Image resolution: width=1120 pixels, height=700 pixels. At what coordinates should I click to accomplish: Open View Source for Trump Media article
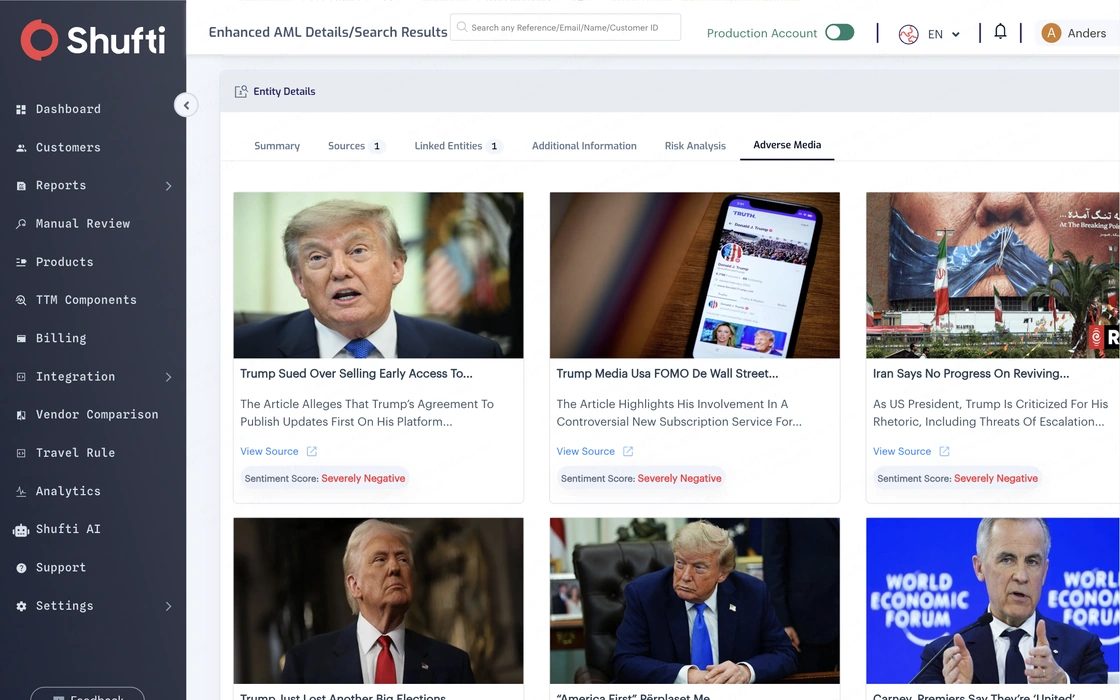[x=586, y=451]
